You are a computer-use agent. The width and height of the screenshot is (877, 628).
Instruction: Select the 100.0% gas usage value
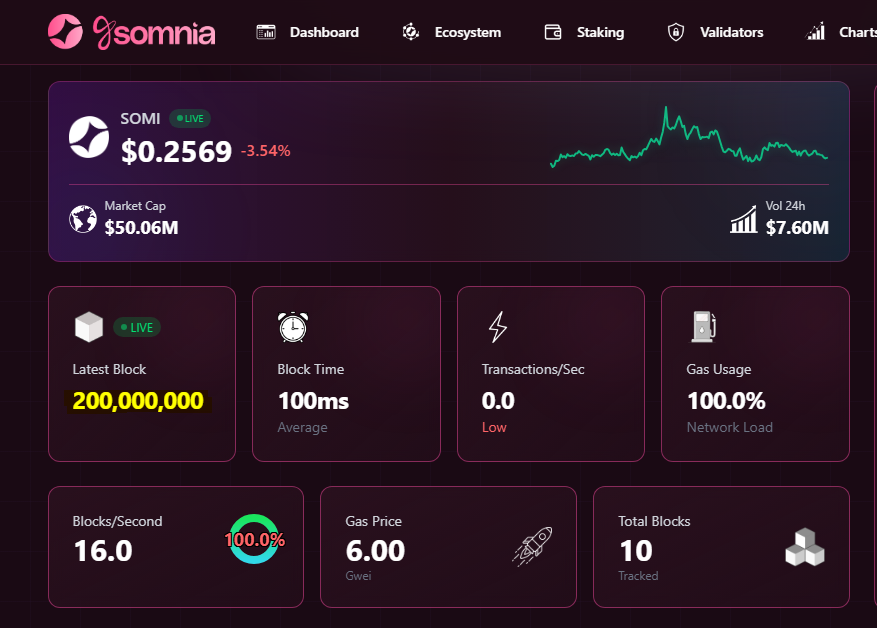click(727, 401)
